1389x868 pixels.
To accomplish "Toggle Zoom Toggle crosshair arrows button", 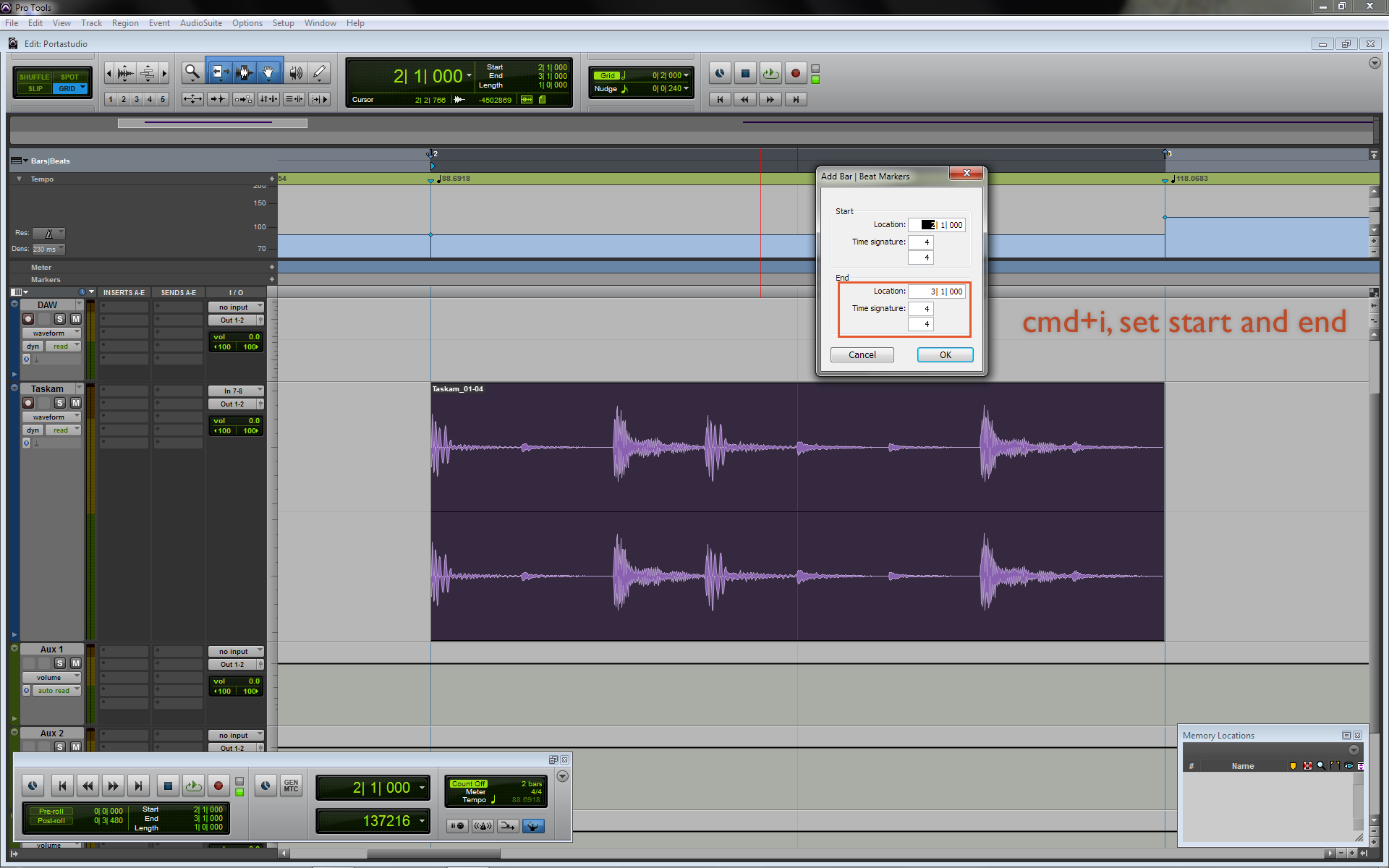I will pos(192,99).
